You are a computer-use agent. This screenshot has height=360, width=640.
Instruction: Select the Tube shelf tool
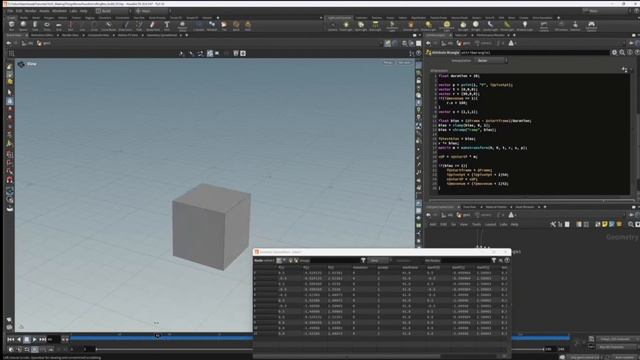pyautogui.click(x=35, y=26)
